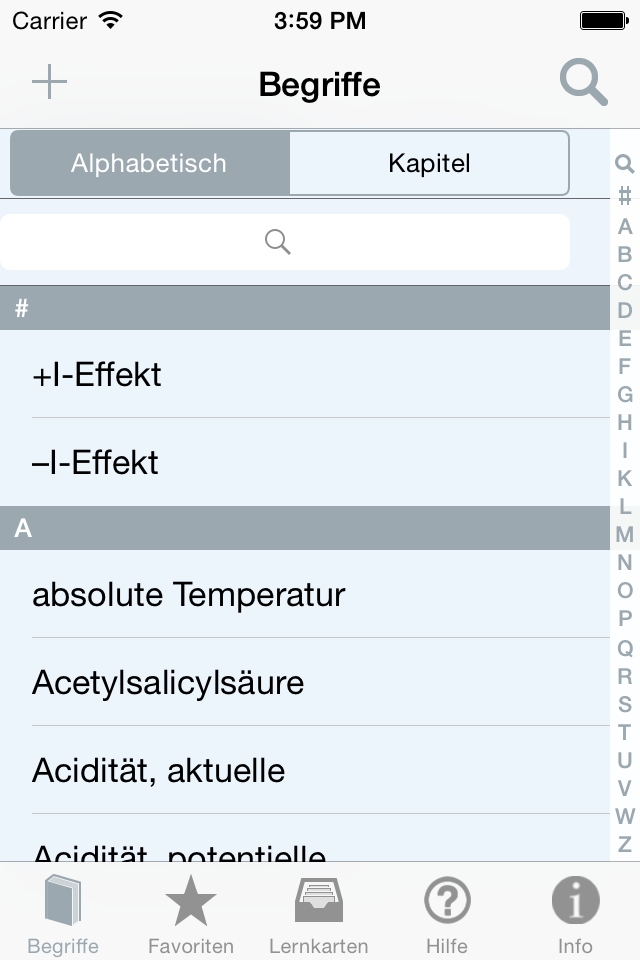Open Acidität, aktuelle entry

click(305, 770)
